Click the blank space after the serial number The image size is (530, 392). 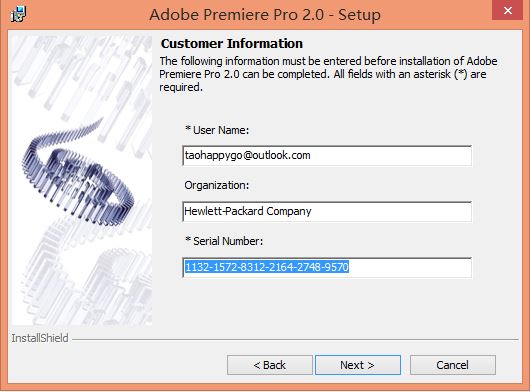[x=409, y=267]
